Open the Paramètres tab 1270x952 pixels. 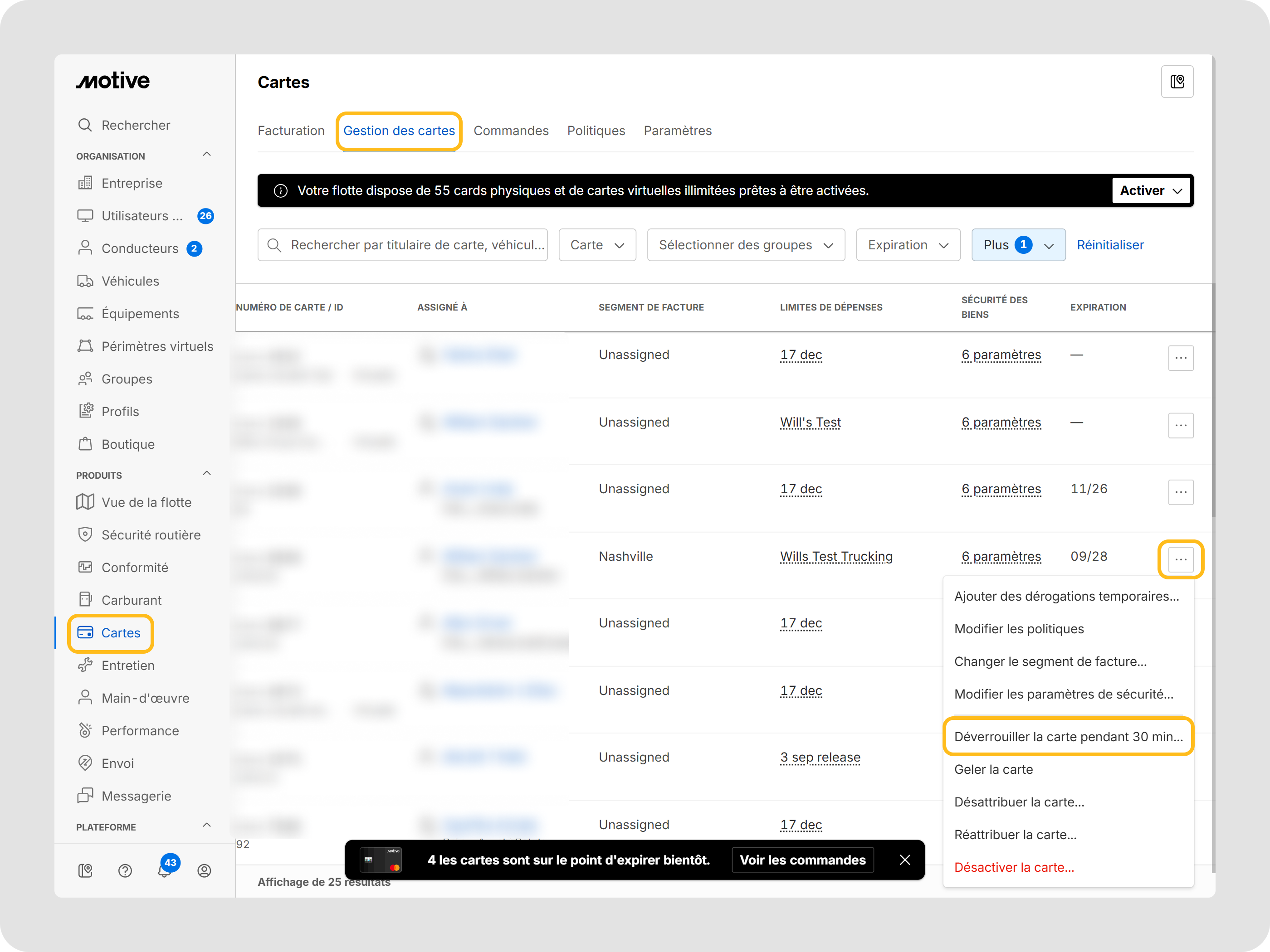click(x=678, y=131)
